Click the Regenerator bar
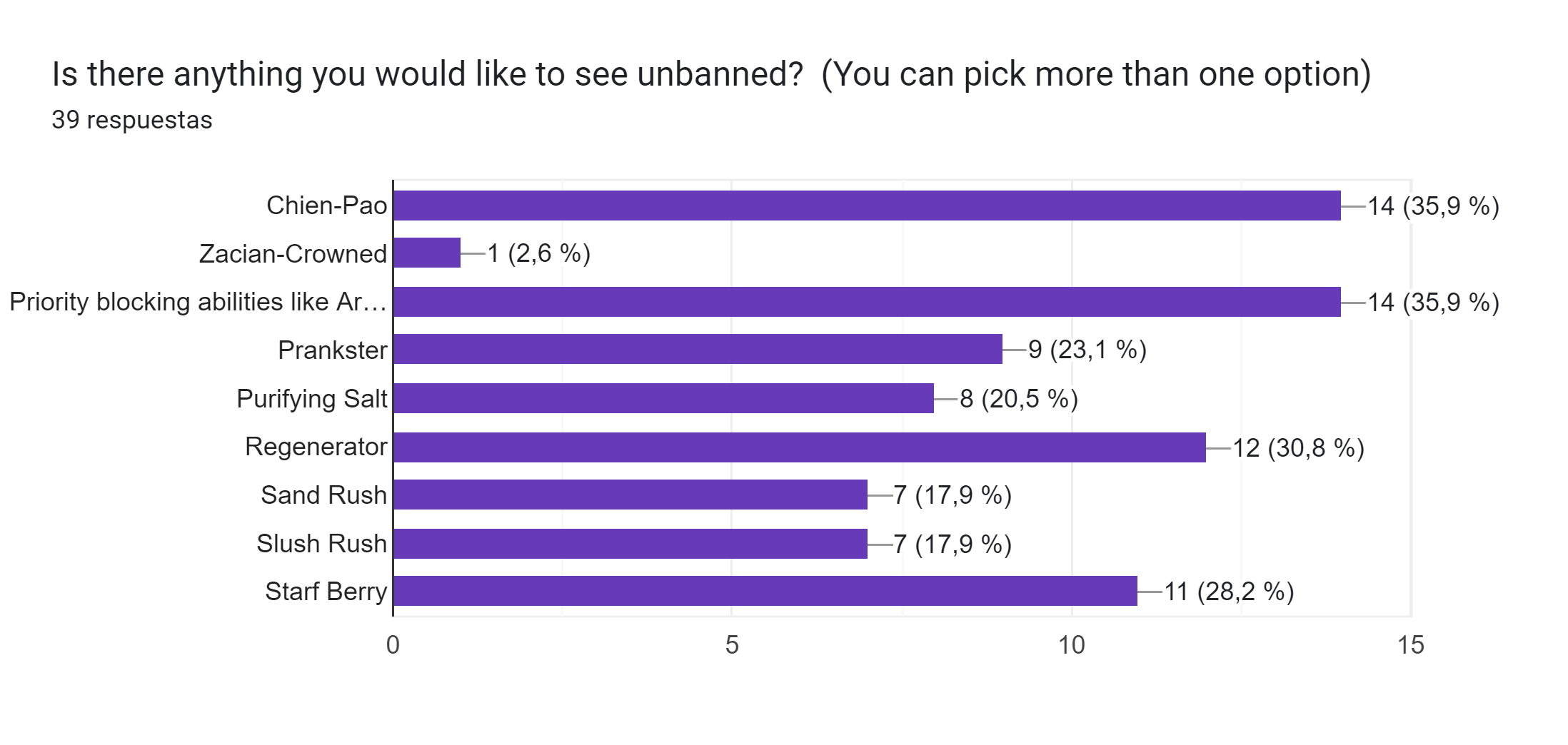Screen dimensions: 1568x745 tap(800, 447)
